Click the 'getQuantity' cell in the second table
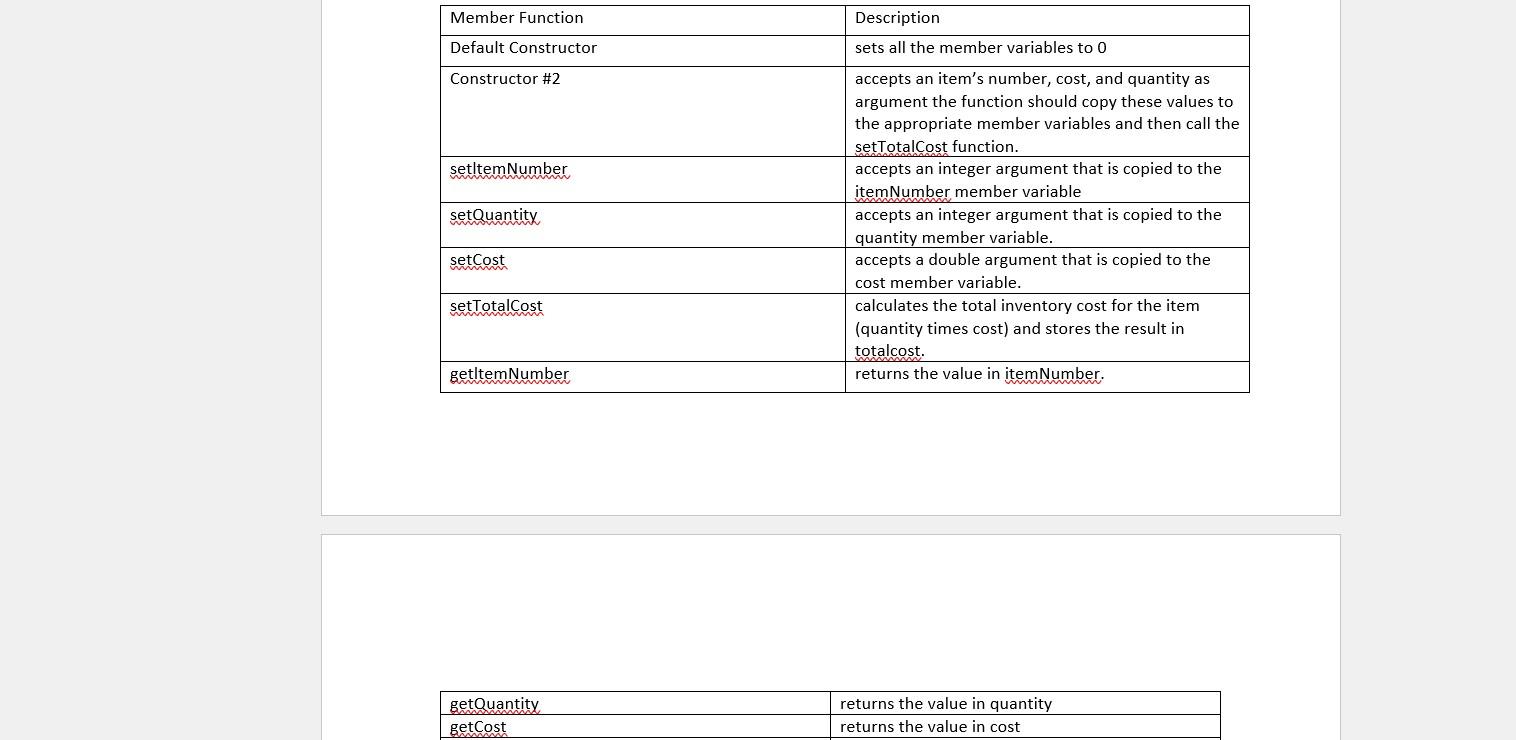 (x=494, y=704)
